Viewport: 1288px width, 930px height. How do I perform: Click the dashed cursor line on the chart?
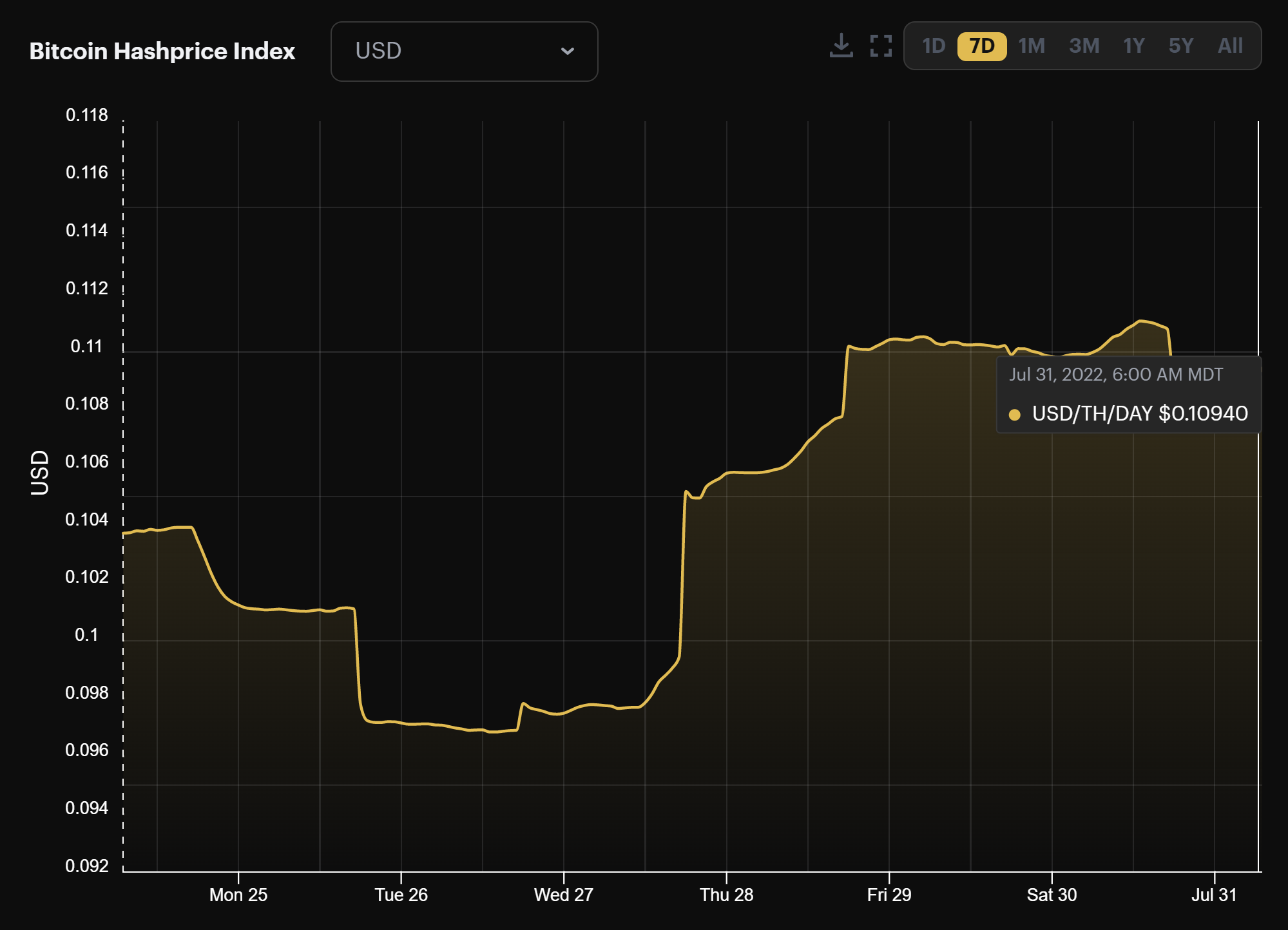pyautogui.click(x=123, y=483)
